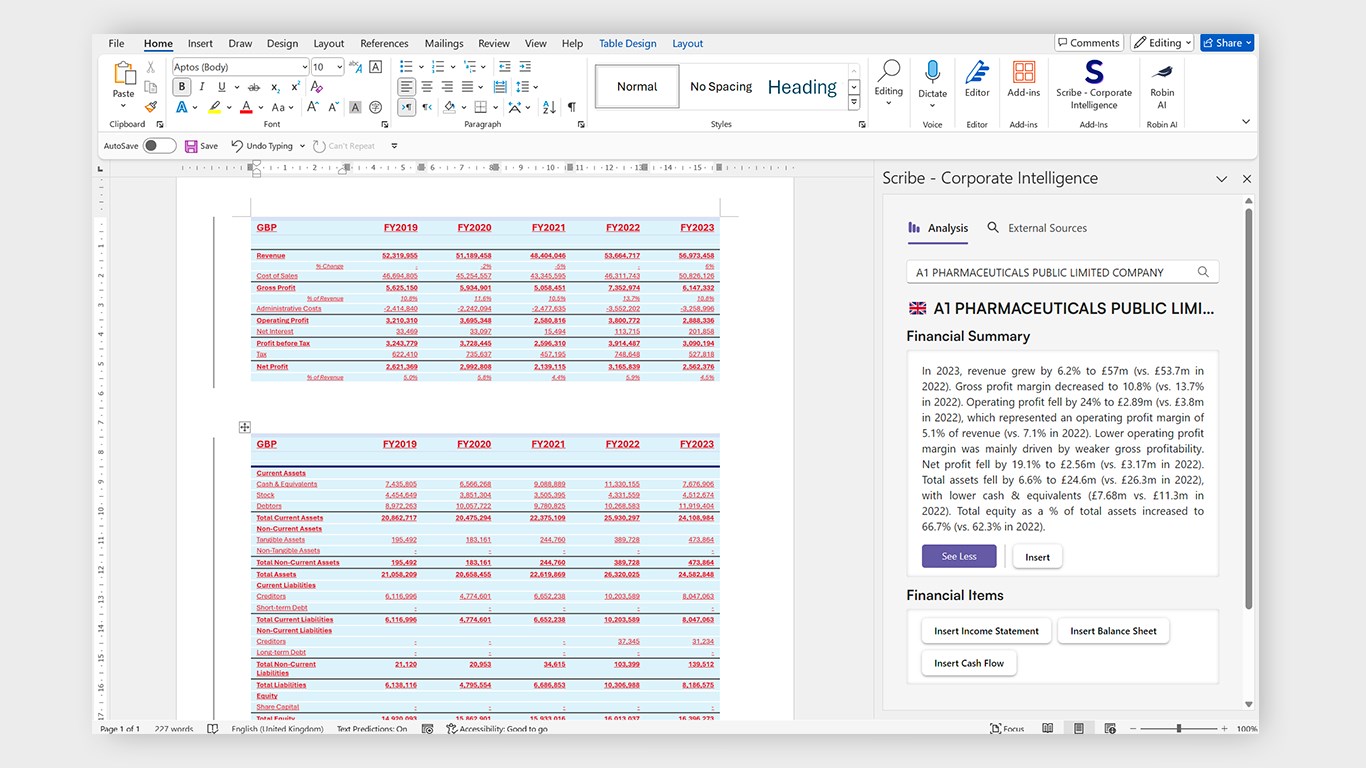Click the Add-ins icon
Viewport: 1366px width, 768px height.
(x=1023, y=78)
